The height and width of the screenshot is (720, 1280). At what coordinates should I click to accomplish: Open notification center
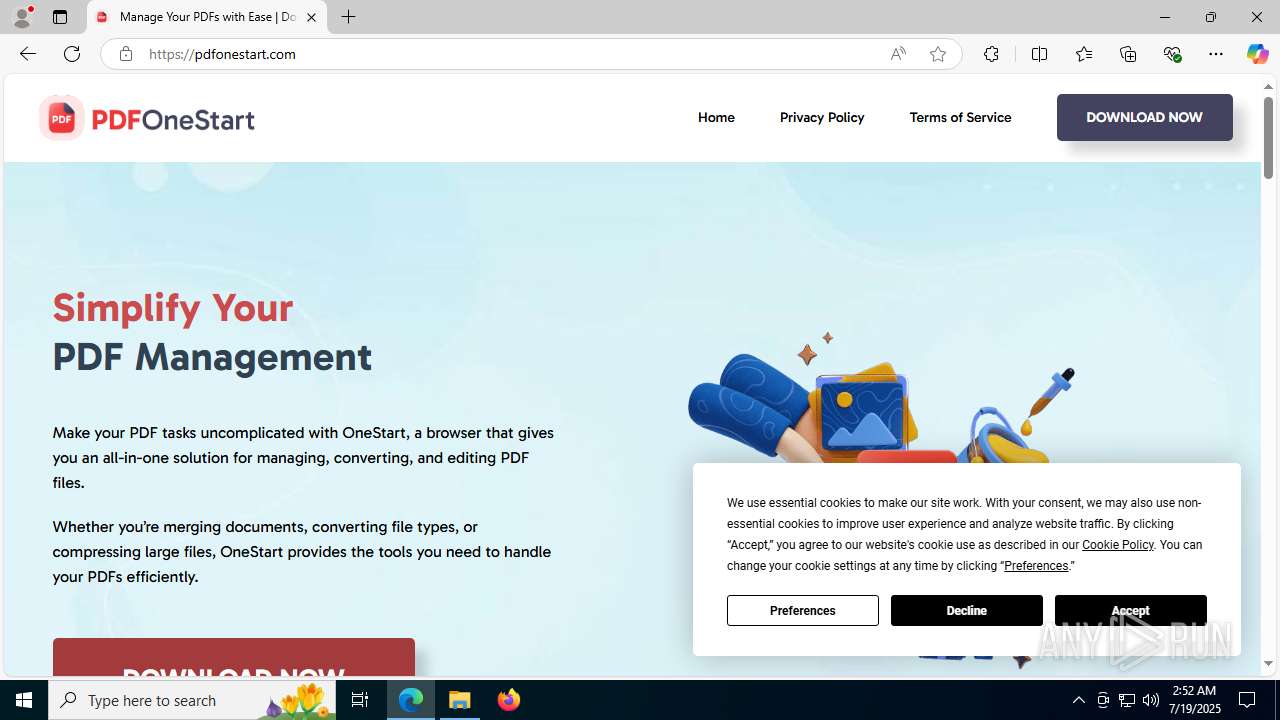click(x=1247, y=700)
